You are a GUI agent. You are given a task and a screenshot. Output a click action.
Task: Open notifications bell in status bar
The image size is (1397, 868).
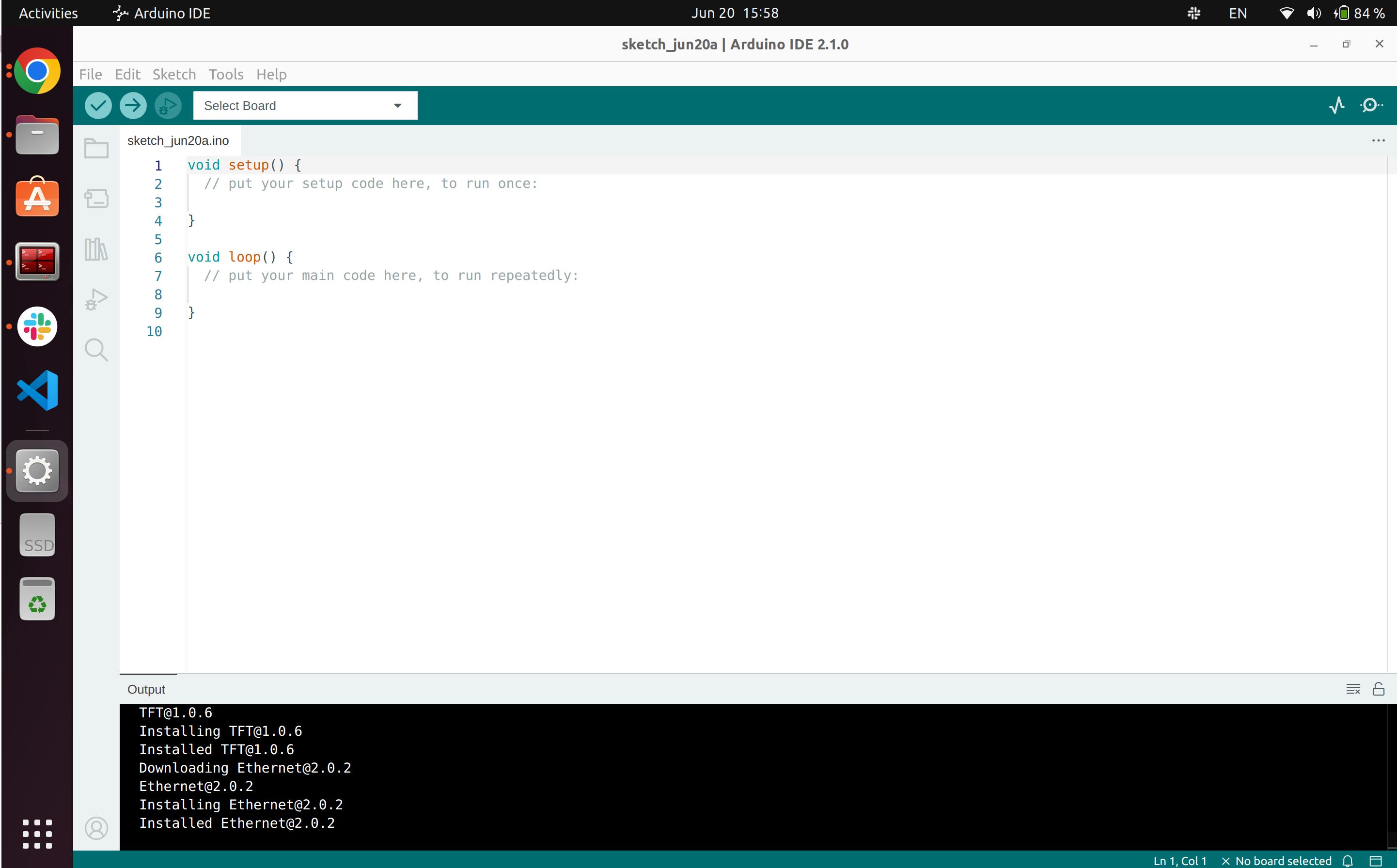coord(1348,861)
